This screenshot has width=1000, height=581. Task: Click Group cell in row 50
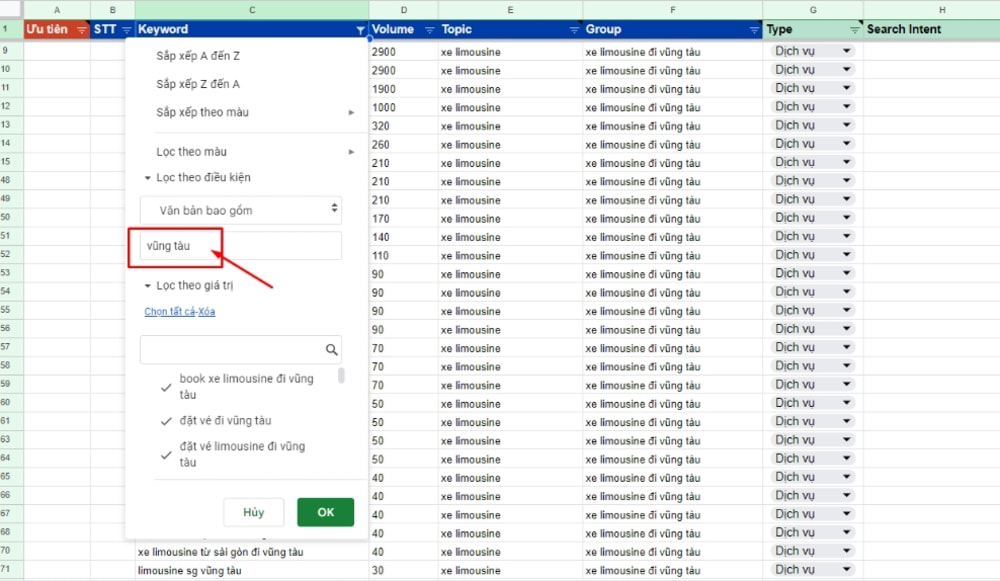click(672, 219)
